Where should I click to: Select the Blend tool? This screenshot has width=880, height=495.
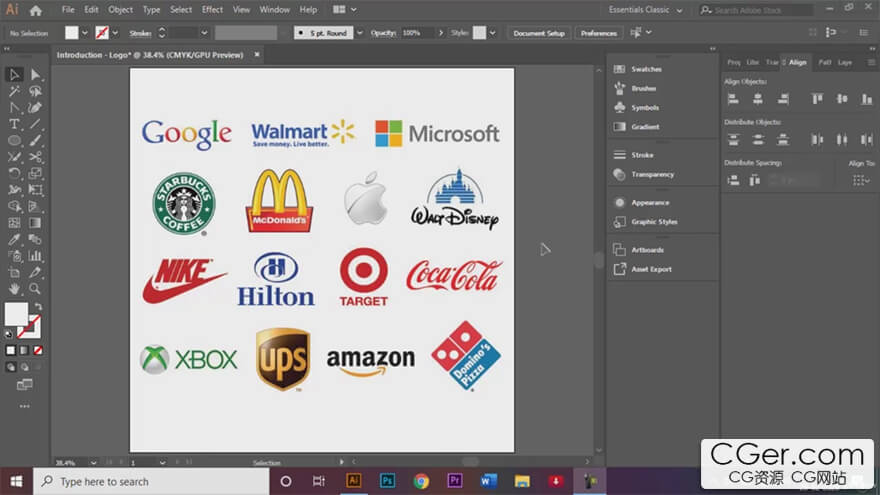coord(35,239)
